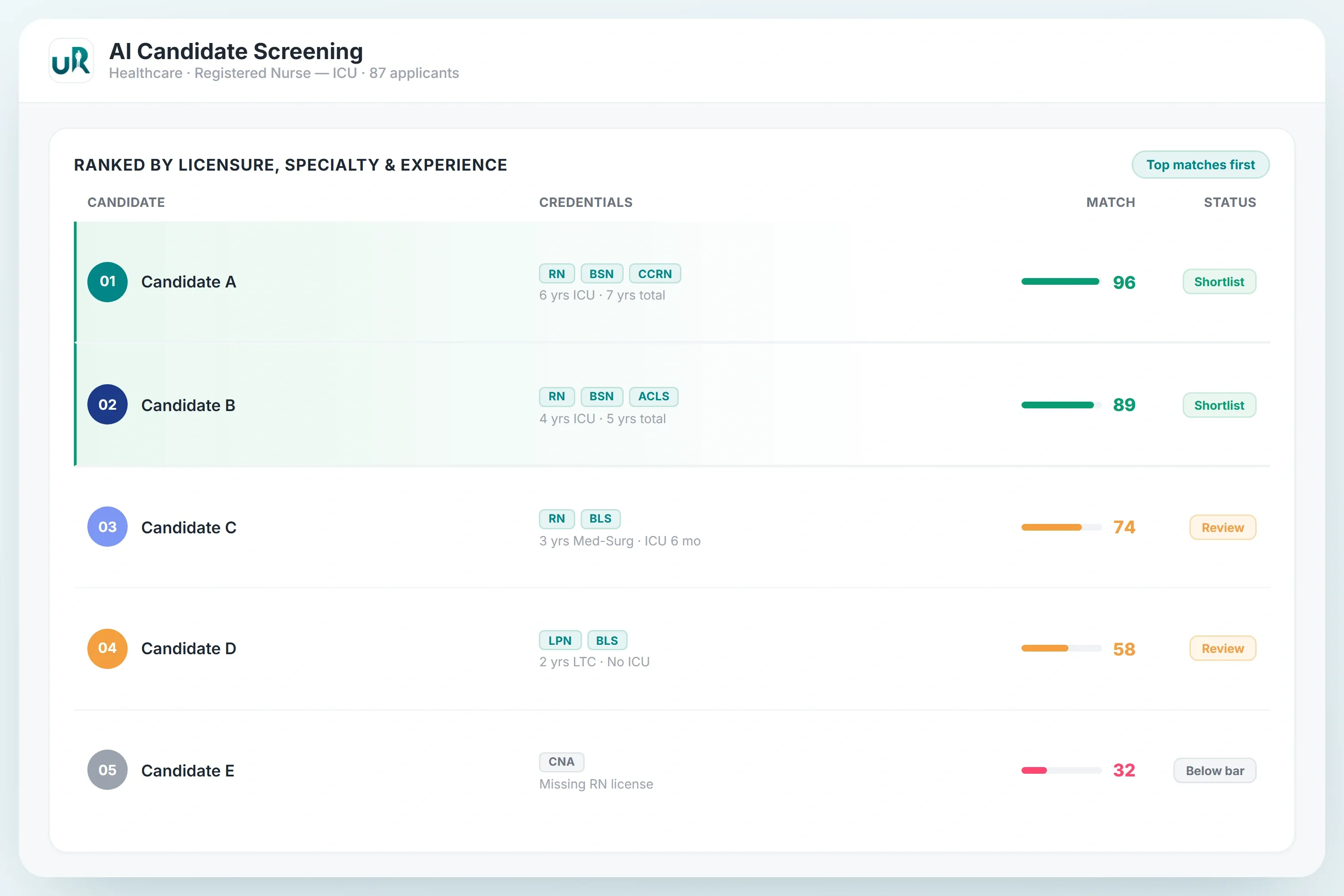Click the Candidate A name
Screen dimensions: 1344x896
189,282
